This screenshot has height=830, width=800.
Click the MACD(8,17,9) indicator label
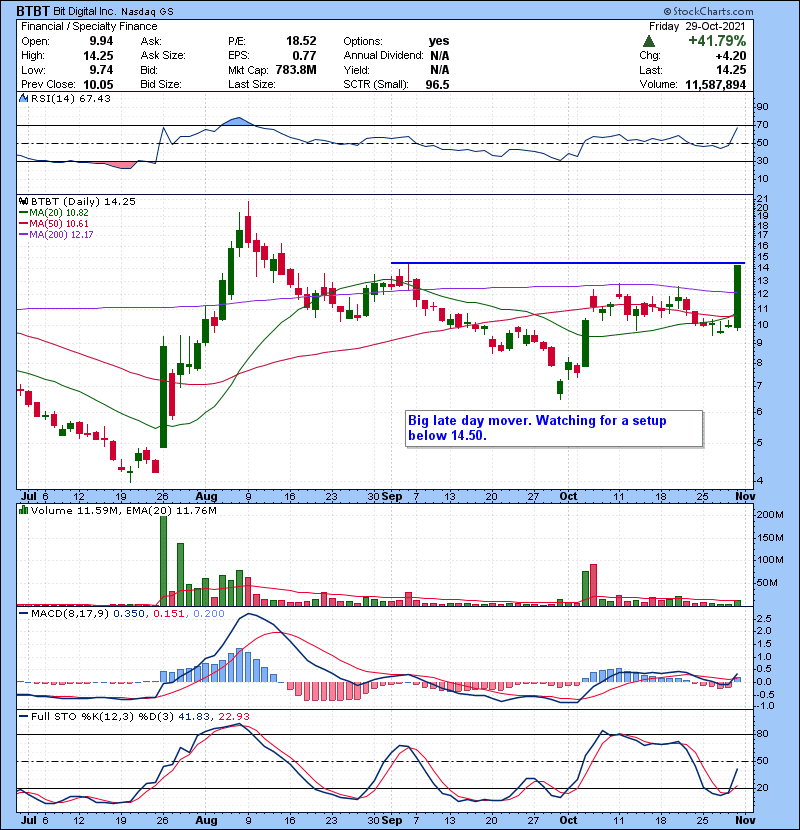(70, 614)
